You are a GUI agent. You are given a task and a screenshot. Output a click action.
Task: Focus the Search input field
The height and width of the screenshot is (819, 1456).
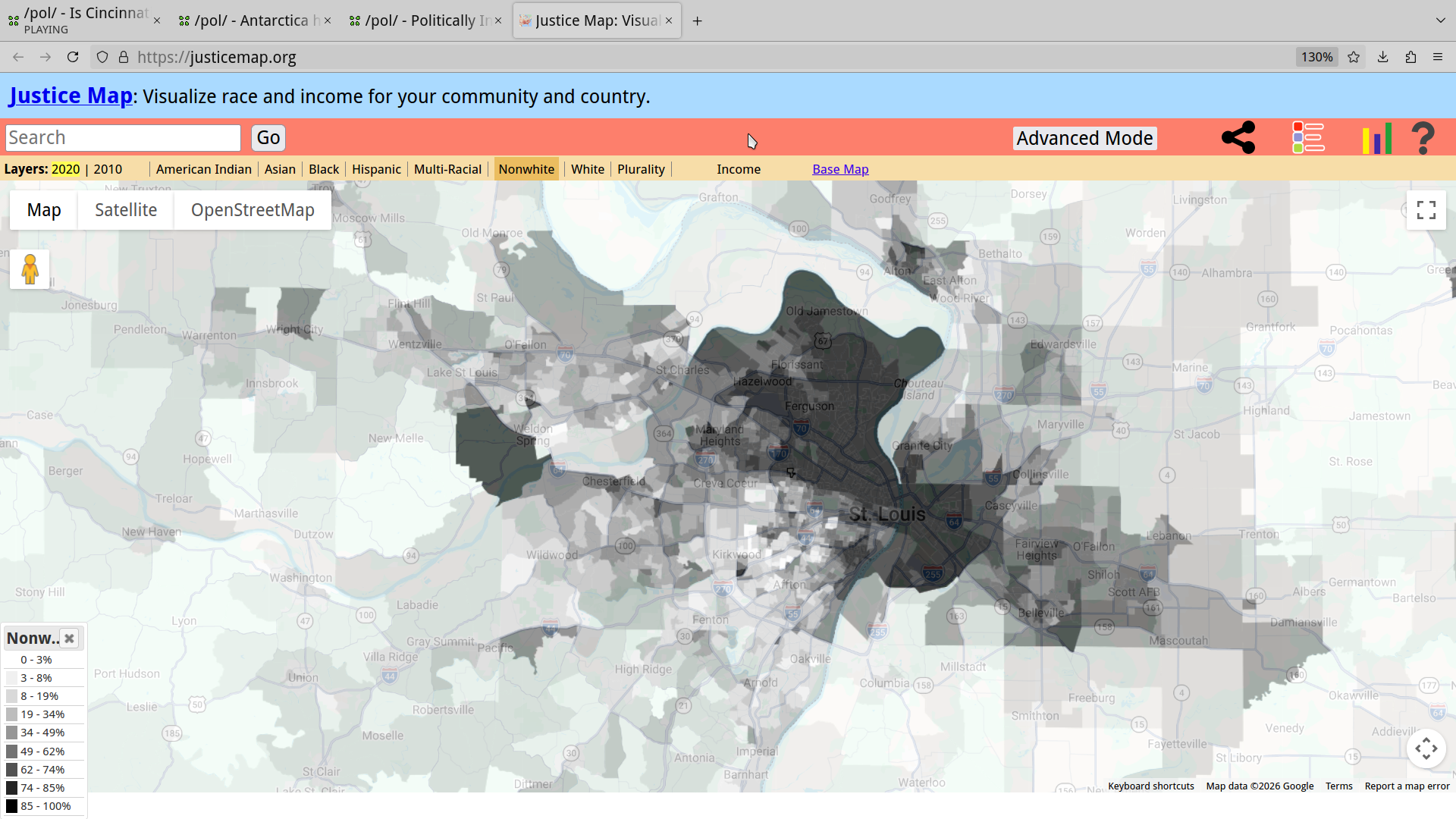coord(123,138)
